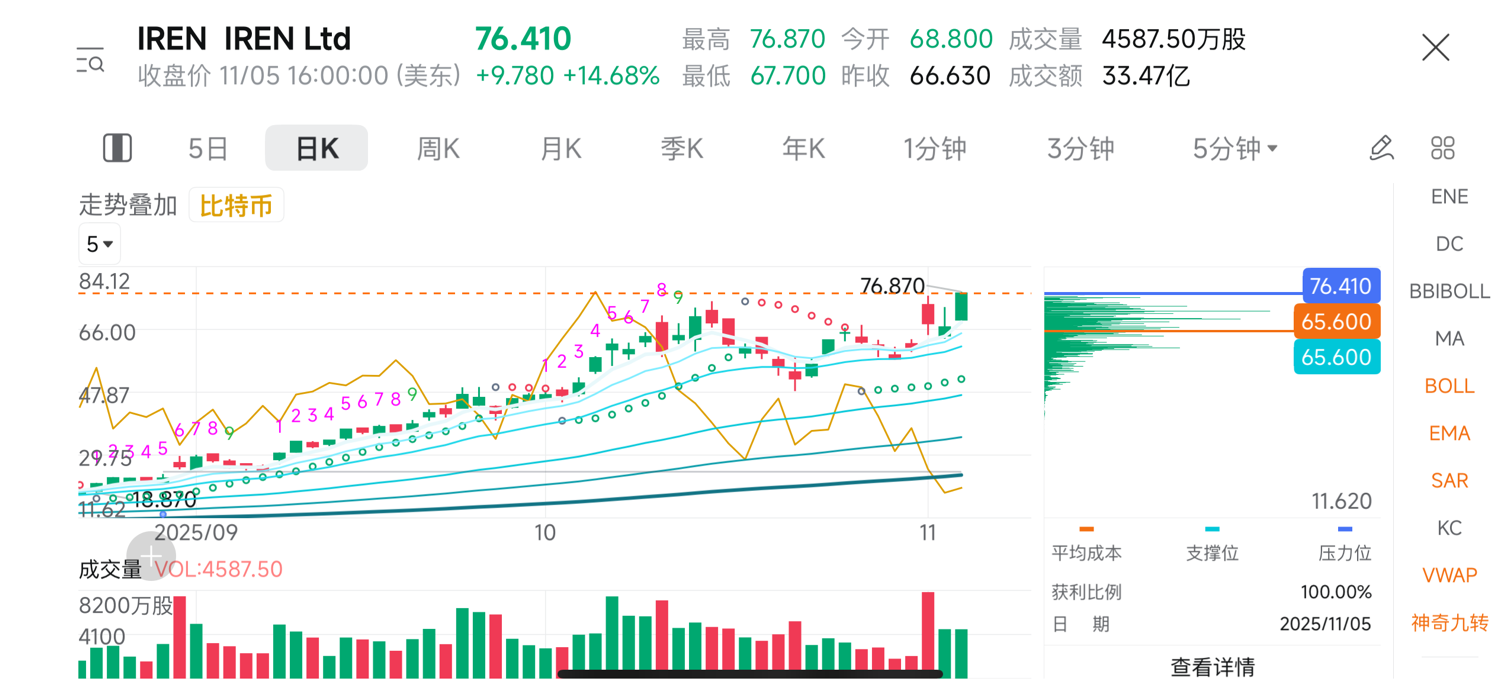Screen dimensions: 1500x693
Task: Click the cyan 65.600 support level label
Action: [x=1337, y=357]
